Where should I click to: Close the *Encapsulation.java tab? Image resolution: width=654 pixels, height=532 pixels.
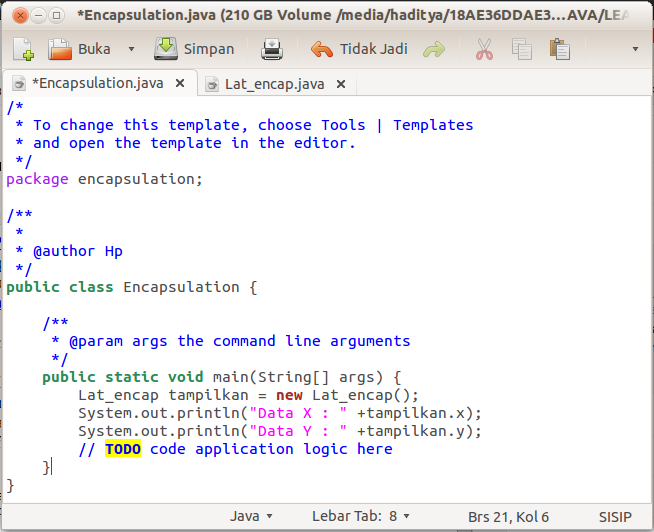click(180, 83)
